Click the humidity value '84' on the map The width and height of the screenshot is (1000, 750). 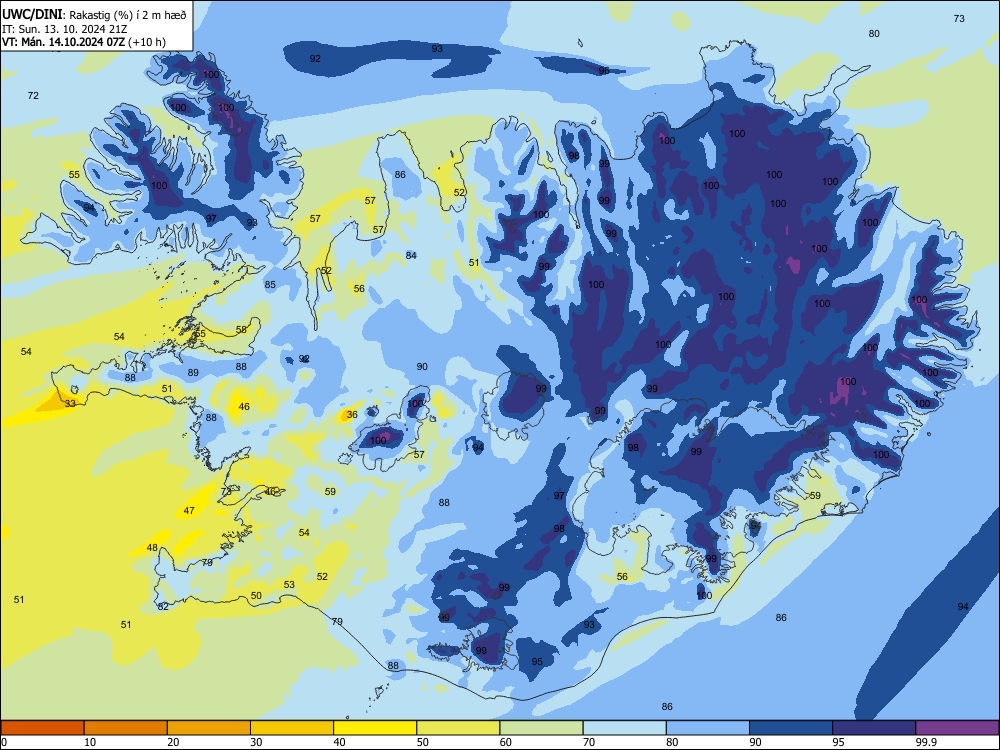coord(411,255)
